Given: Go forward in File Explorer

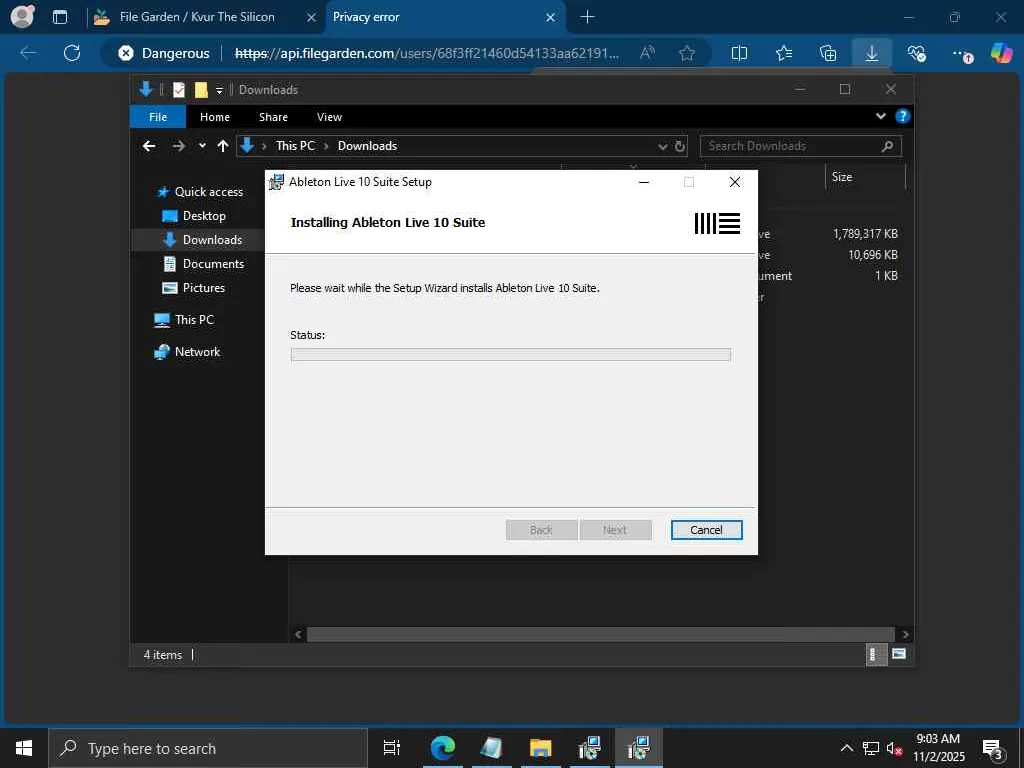Looking at the screenshot, I should [178, 146].
